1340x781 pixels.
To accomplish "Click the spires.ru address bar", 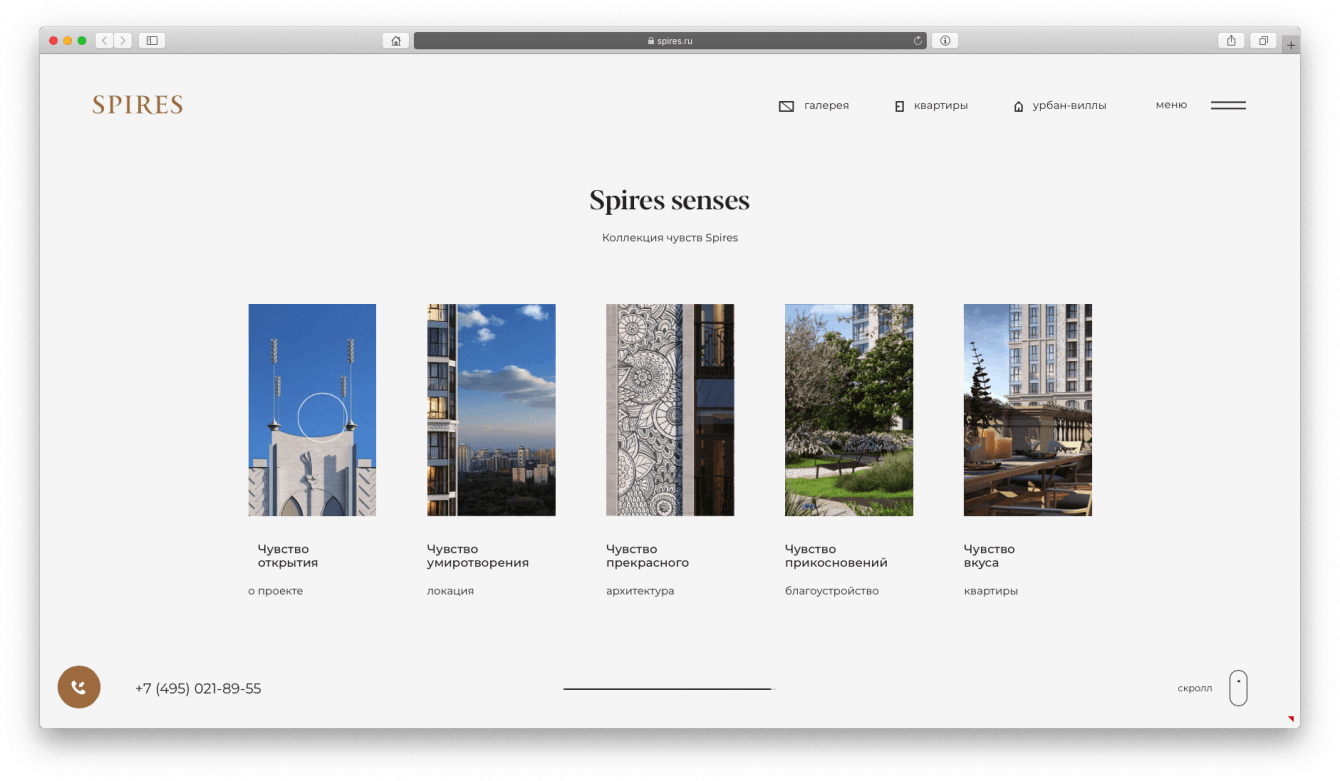I will (670, 41).
